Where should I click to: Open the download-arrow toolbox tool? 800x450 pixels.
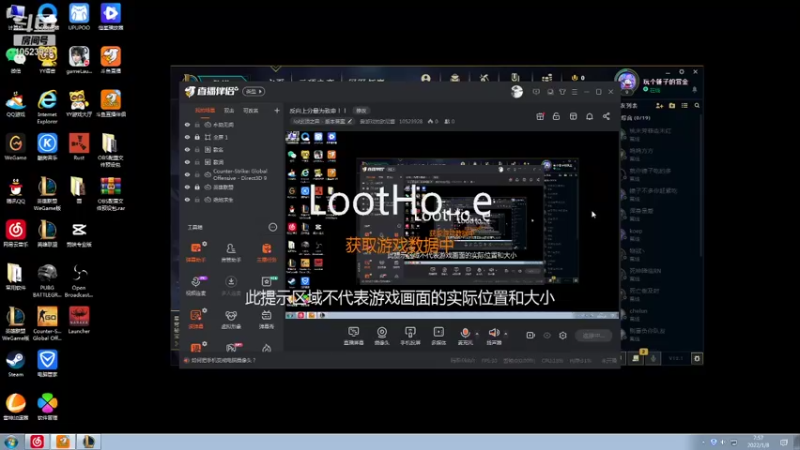(231, 285)
